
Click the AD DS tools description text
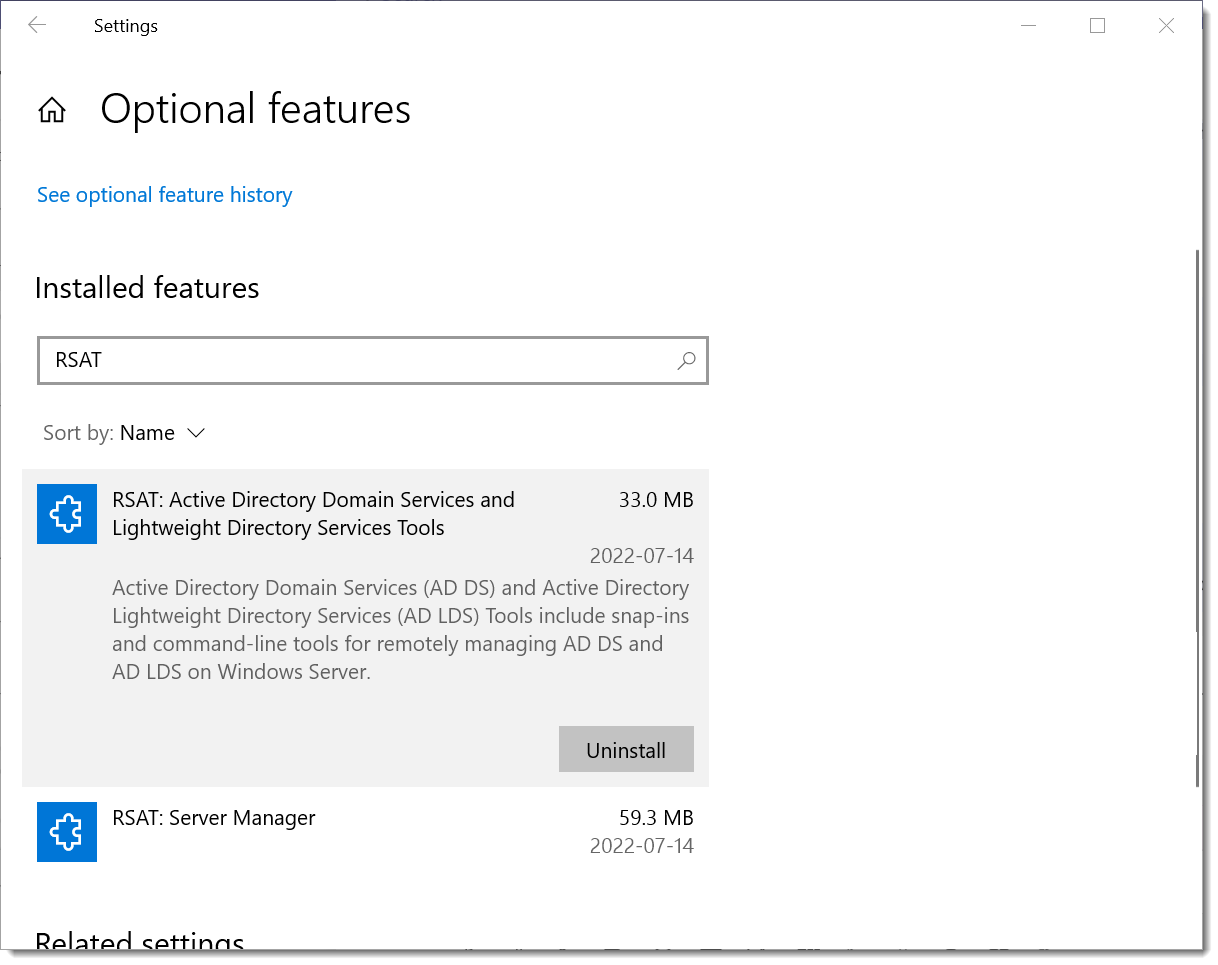coord(401,630)
